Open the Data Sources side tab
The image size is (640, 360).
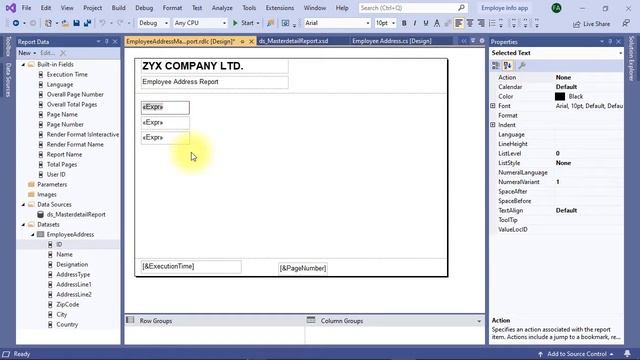[x=8, y=80]
